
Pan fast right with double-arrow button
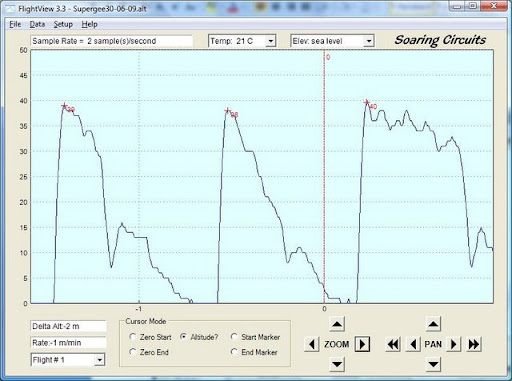point(473,344)
